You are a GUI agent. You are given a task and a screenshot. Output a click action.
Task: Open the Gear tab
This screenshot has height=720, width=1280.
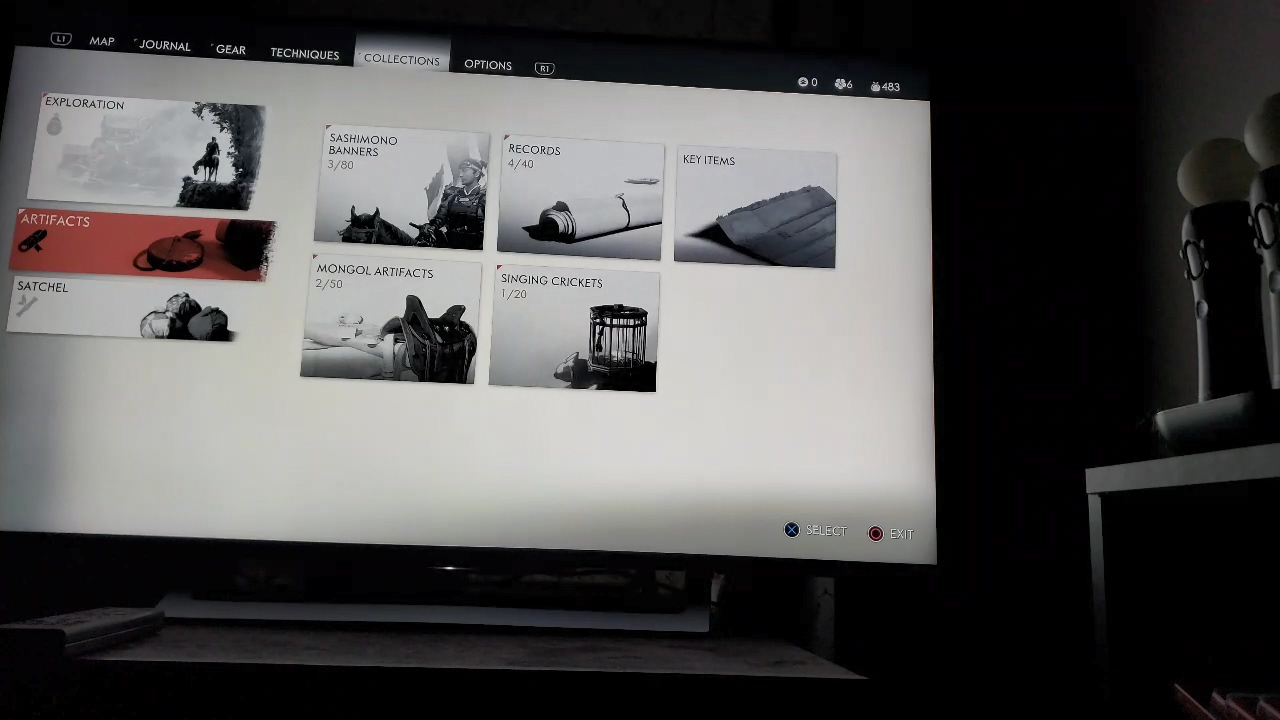pos(230,50)
